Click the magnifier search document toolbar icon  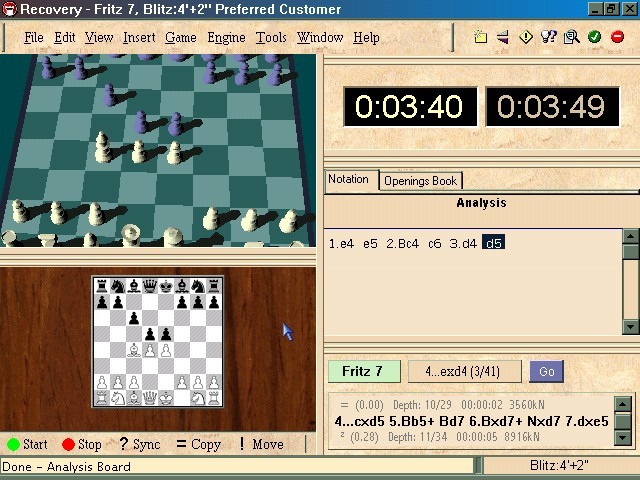(571, 37)
